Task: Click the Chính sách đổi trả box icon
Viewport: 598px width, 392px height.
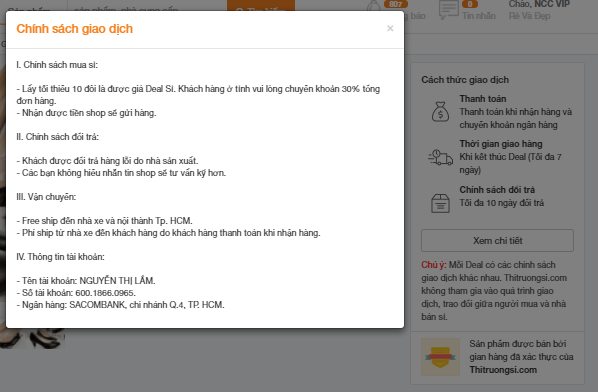Action: [x=440, y=203]
